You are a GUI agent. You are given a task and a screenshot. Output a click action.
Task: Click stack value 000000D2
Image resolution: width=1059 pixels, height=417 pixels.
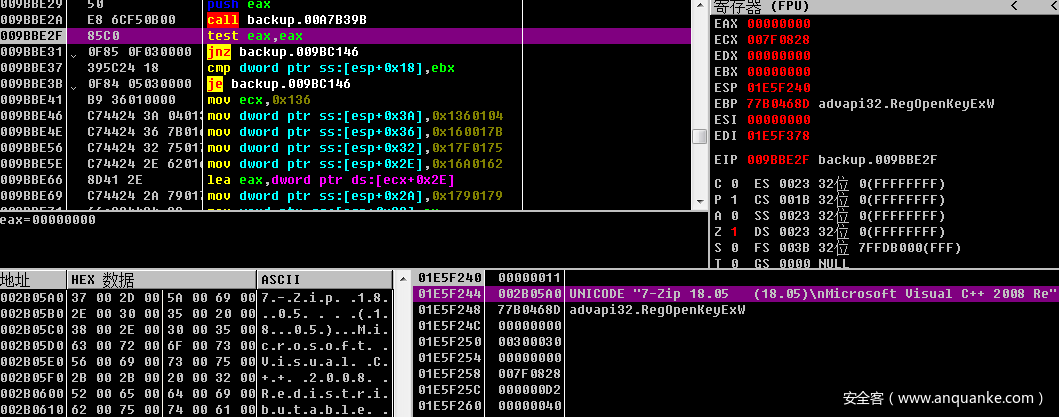(531, 390)
